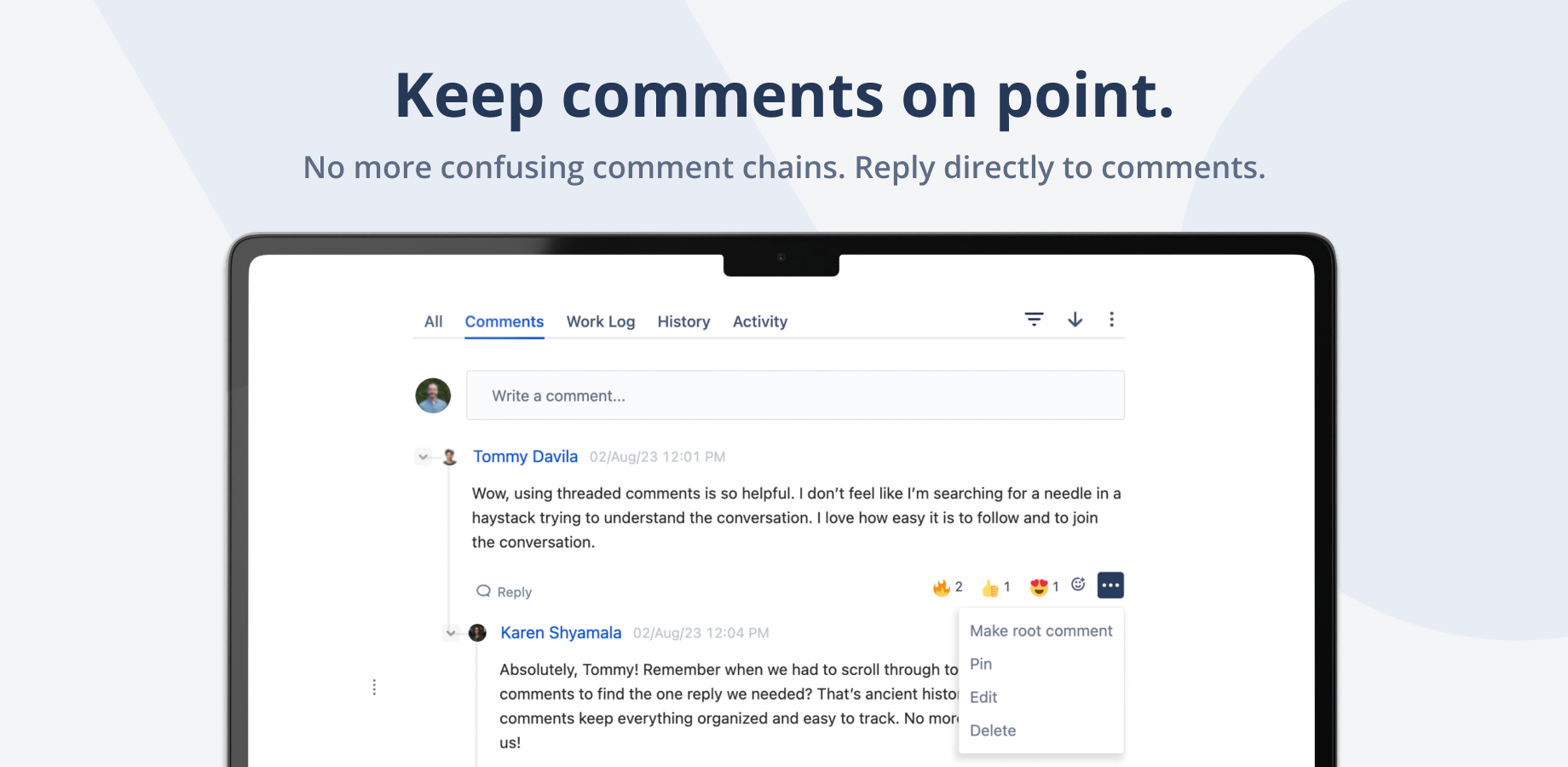
Task: Open the vertical three-dot toolbar menu
Action: point(1111,320)
